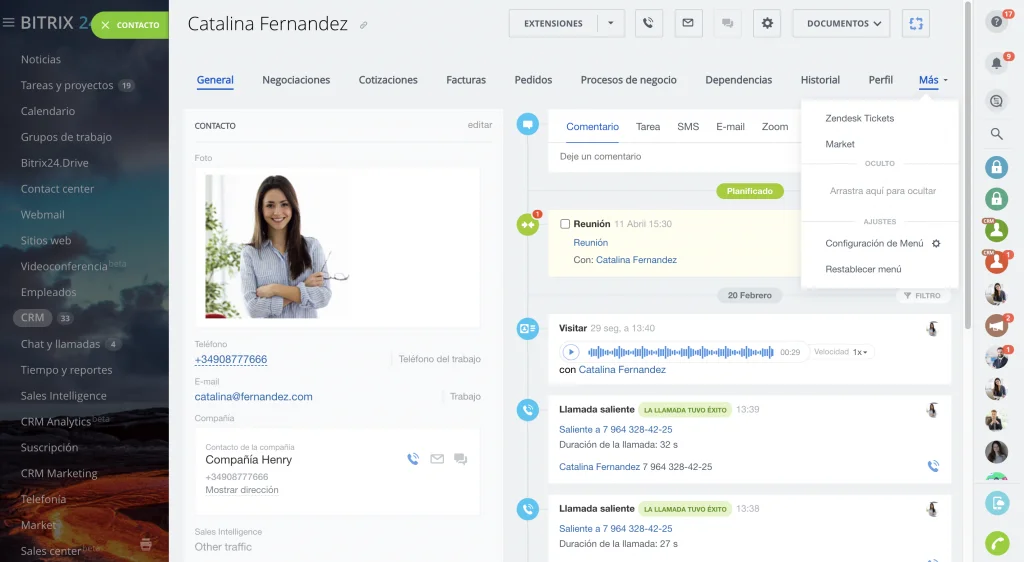Check the Reunión completion checkbox
The width and height of the screenshot is (1024, 562).
(x=565, y=224)
